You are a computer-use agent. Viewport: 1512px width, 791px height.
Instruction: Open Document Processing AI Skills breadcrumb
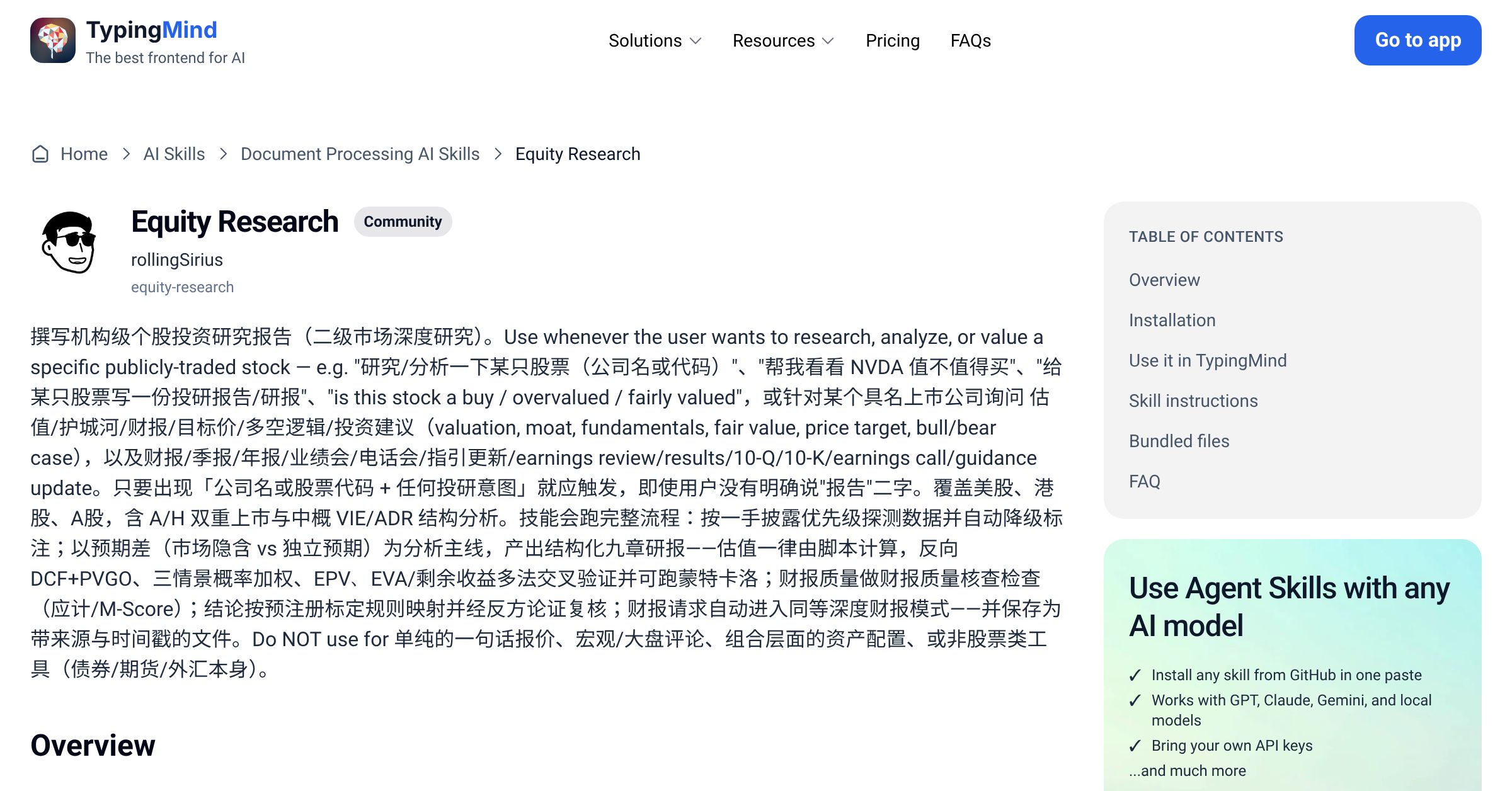point(360,154)
